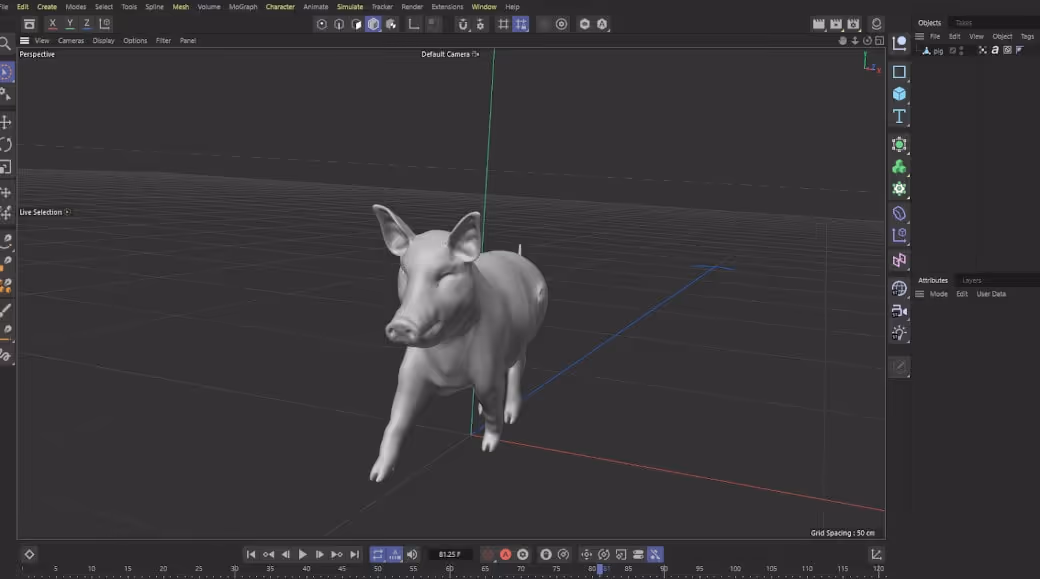The width and height of the screenshot is (1040, 579).
Task: Click User Data in Attributes panel
Action: pyautogui.click(x=991, y=294)
